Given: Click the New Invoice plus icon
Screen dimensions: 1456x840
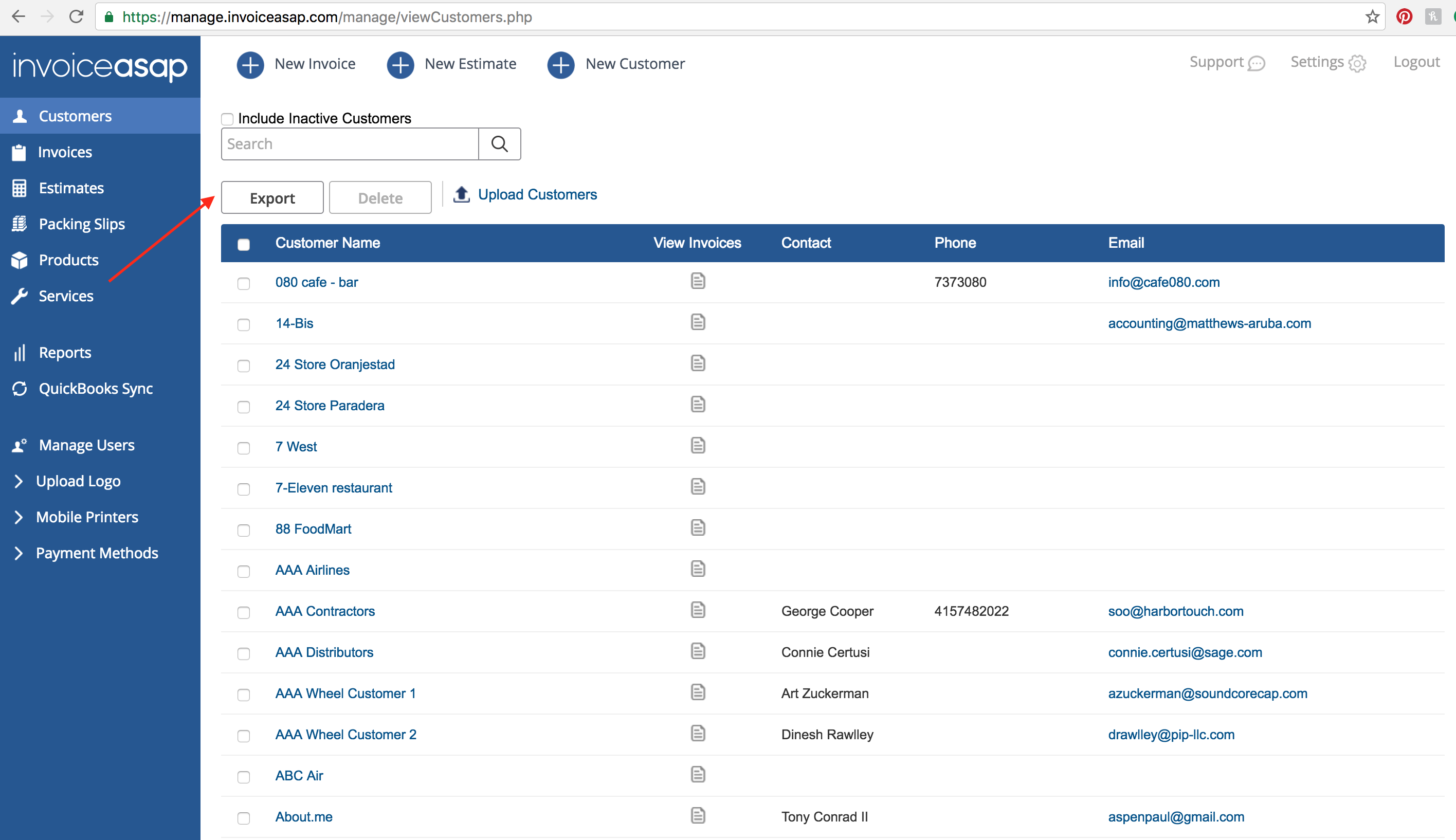Looking at the screenshot, I should 250,65.
